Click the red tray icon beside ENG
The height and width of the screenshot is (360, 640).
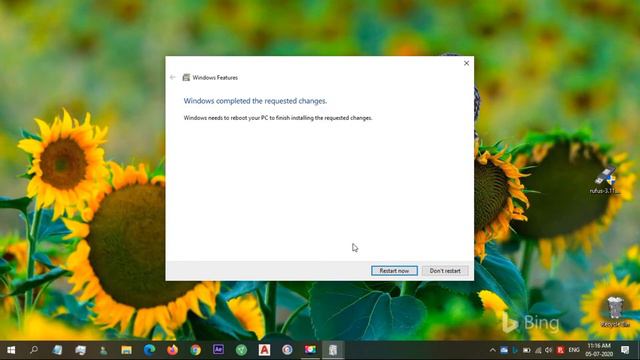[561, 350]
